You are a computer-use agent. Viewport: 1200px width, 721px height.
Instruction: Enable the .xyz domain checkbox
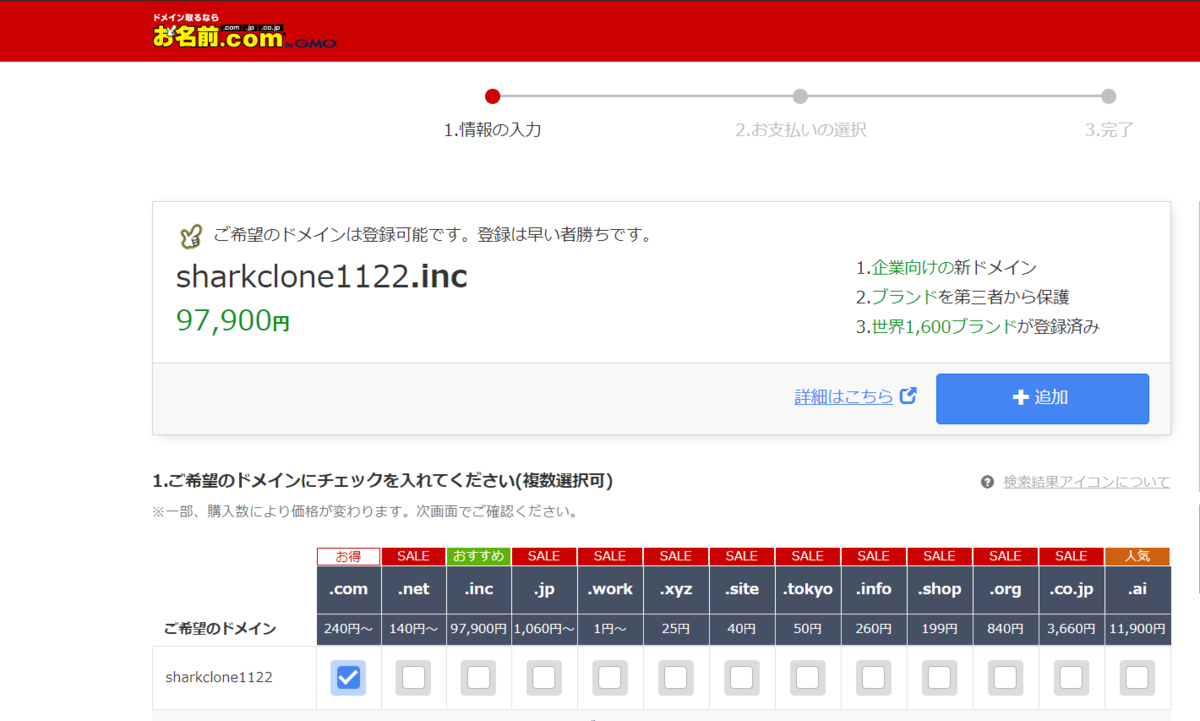coord(675,677)
